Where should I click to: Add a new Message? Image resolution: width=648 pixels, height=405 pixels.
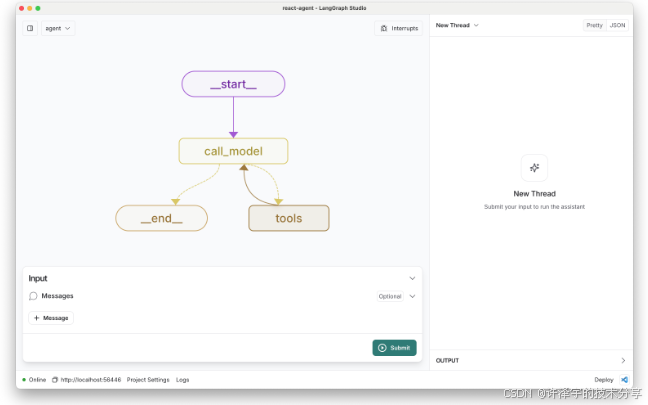coord(51,318)
